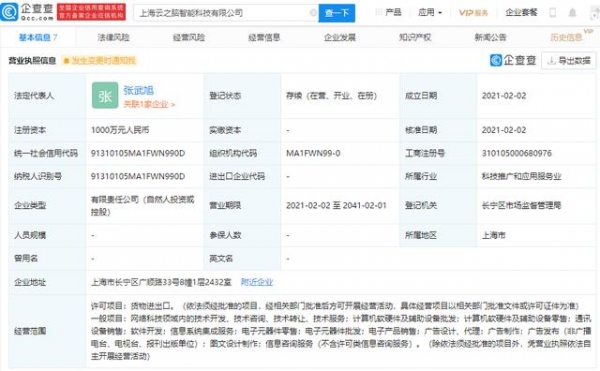The height and width of the screenshot is (371, 600).
Task: Select organization code MA1FWN99-0
Action: pos(313,153)
